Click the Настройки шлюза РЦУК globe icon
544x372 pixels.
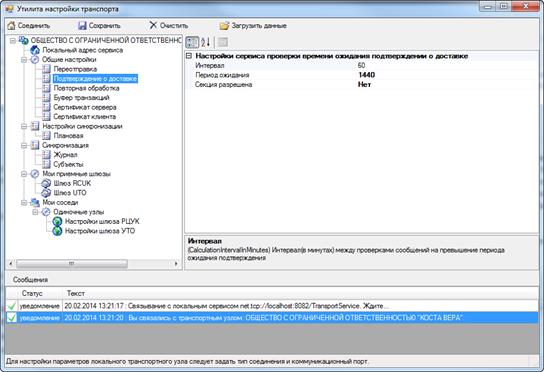click(x=57, y=221)
